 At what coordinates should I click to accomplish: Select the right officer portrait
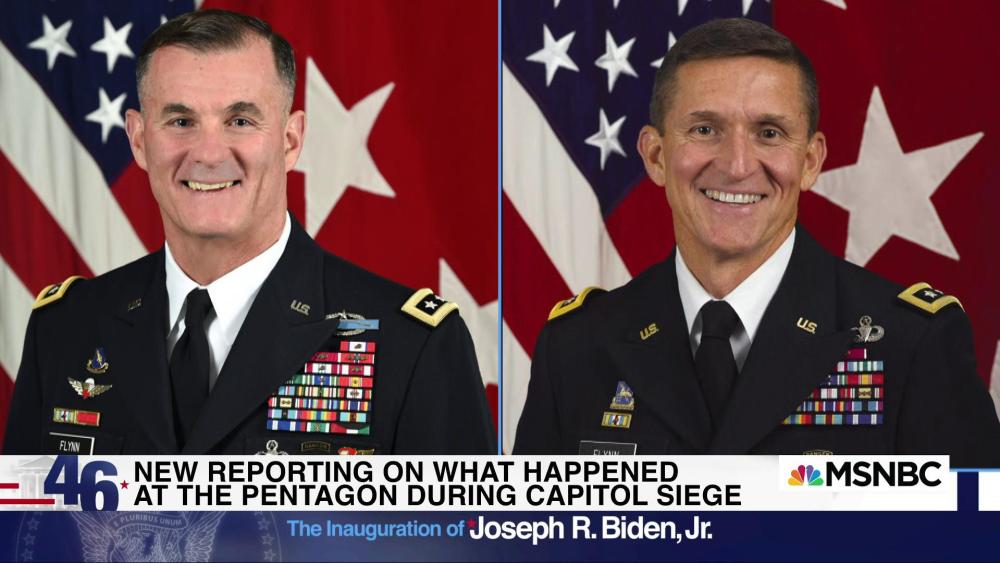[x=751, y=227]
